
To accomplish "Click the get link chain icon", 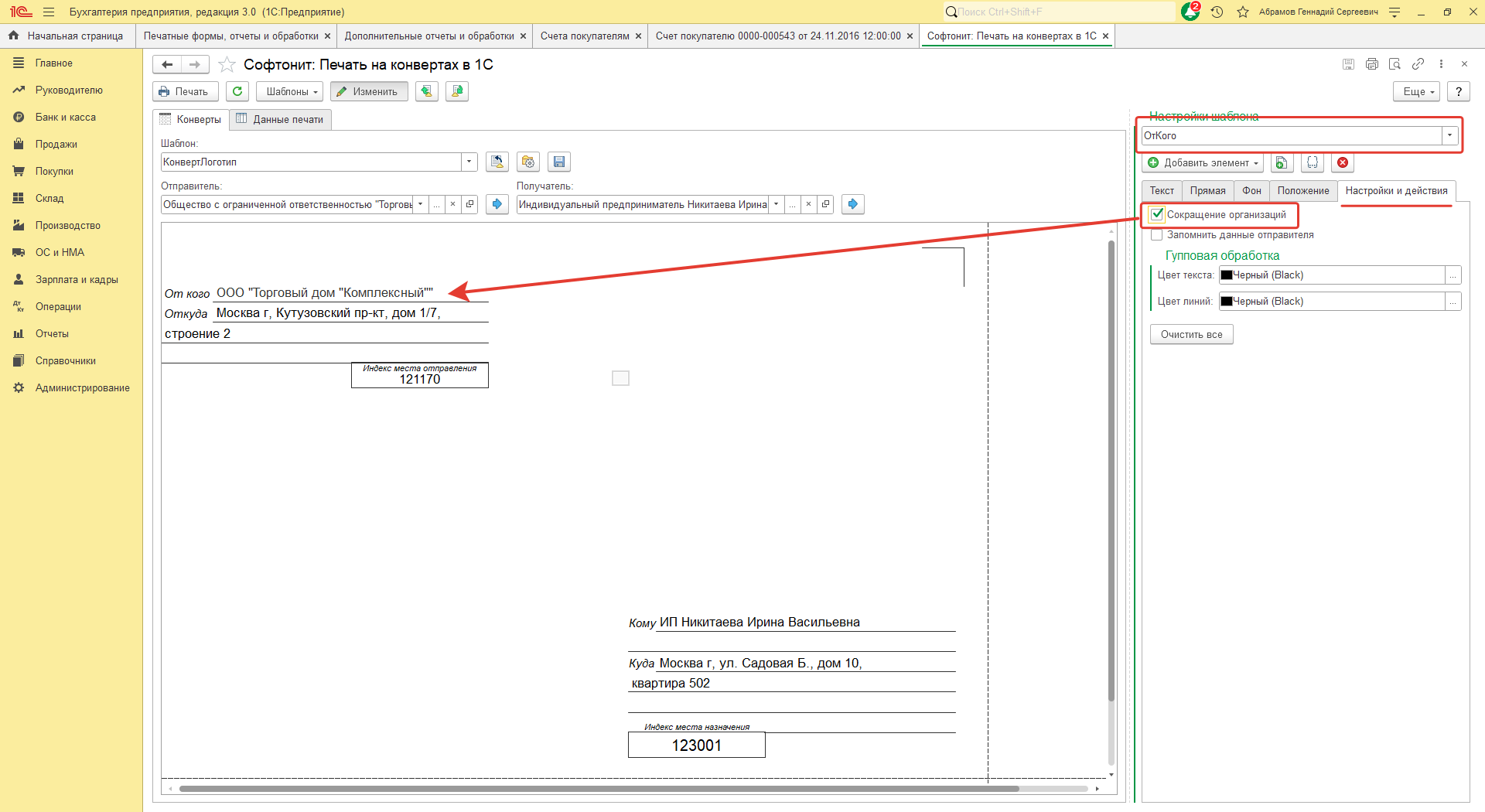I will (1418, 64).
